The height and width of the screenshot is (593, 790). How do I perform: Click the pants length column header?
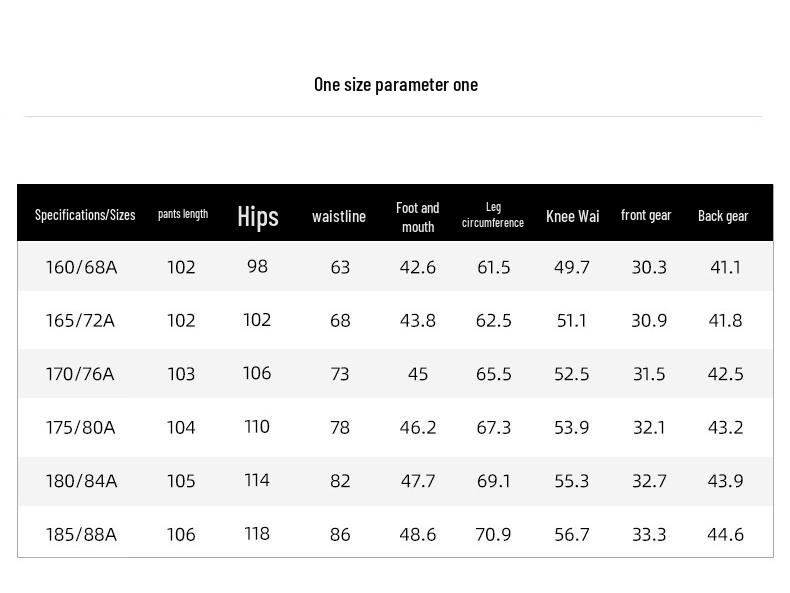point(183,214)
